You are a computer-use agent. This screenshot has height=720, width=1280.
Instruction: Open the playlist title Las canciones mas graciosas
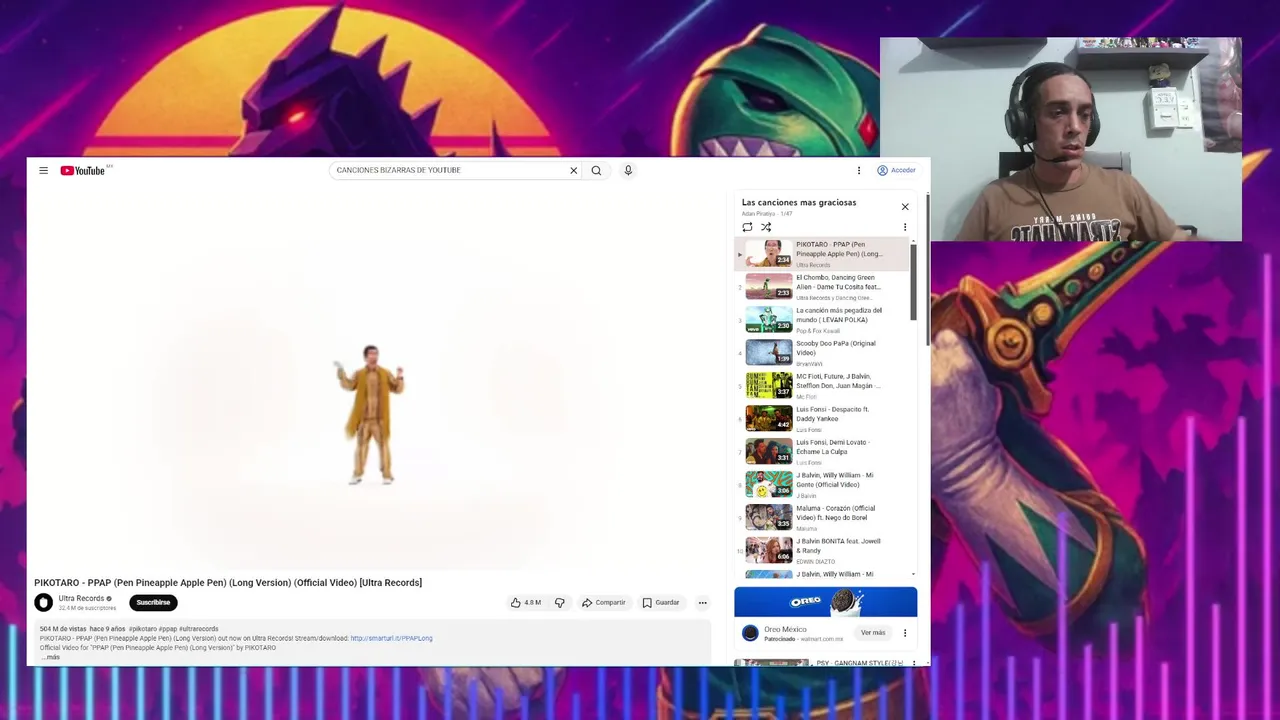pyautogui.click(x=799, y=202)
